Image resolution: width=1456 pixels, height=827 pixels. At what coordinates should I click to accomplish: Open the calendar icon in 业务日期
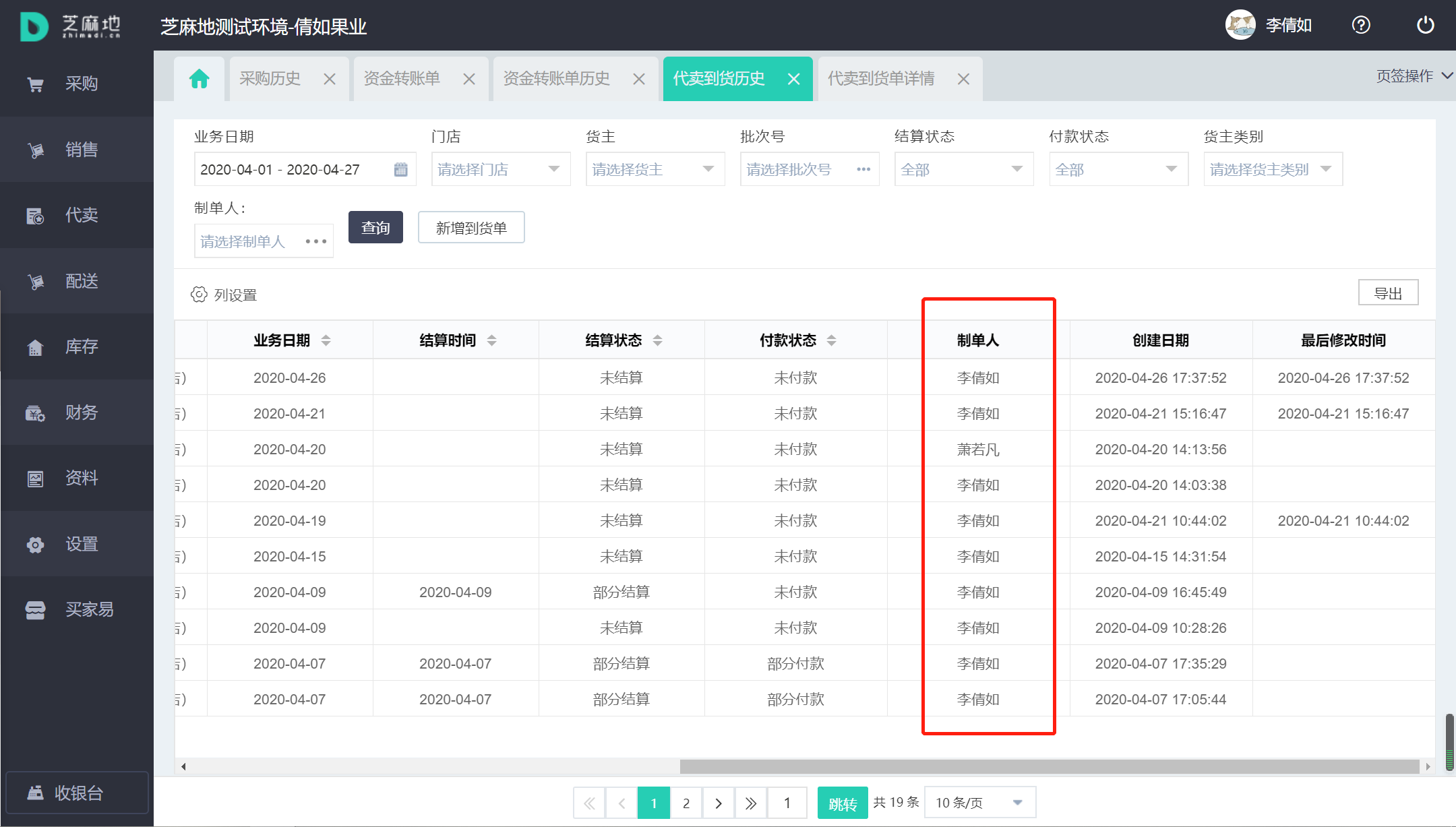400,169
